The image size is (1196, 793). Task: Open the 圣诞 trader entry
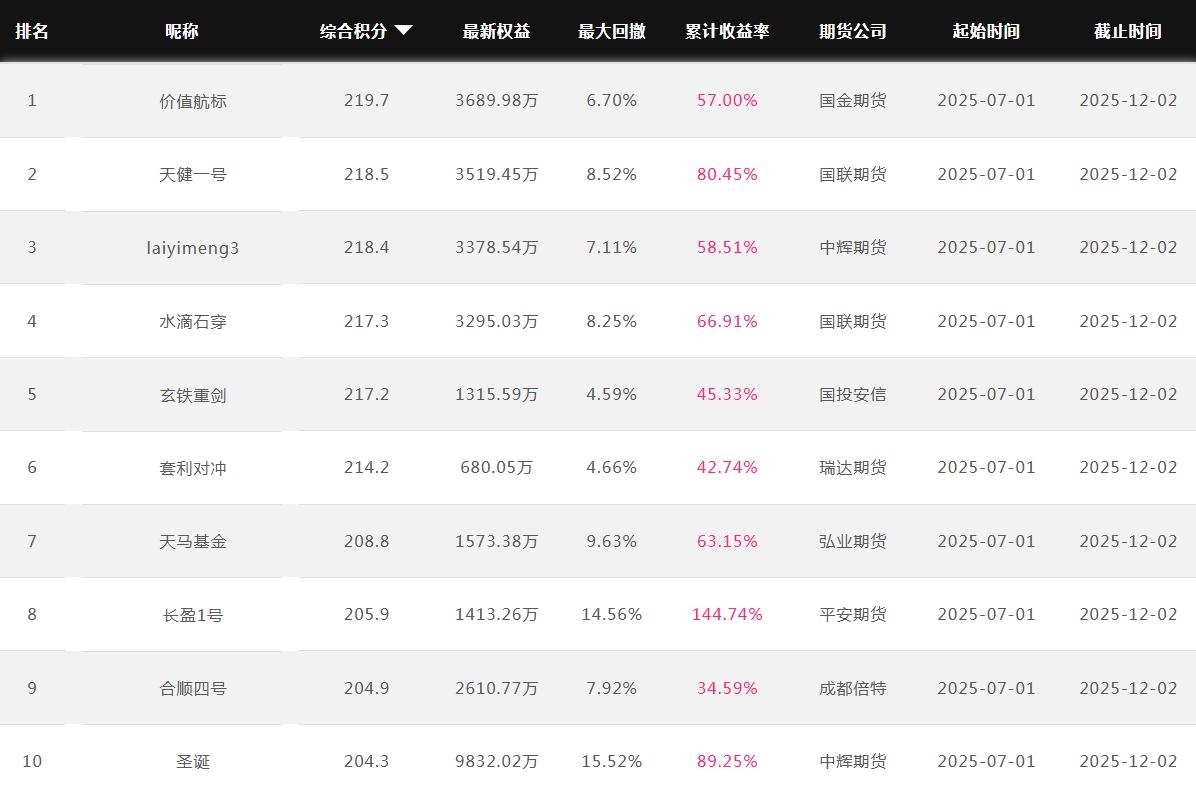[x=193, y=762]
